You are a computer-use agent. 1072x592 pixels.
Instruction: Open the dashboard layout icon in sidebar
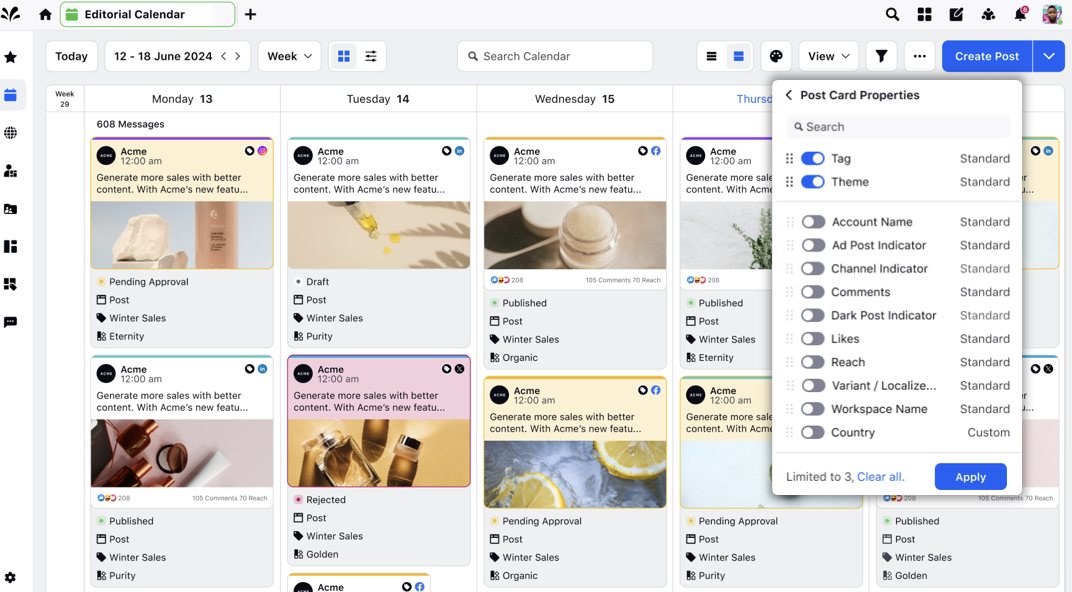(x=11, y=246)
